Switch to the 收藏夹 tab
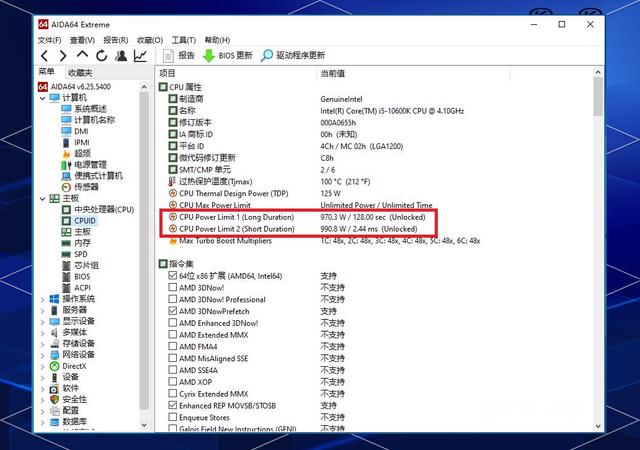 point(80,73)
